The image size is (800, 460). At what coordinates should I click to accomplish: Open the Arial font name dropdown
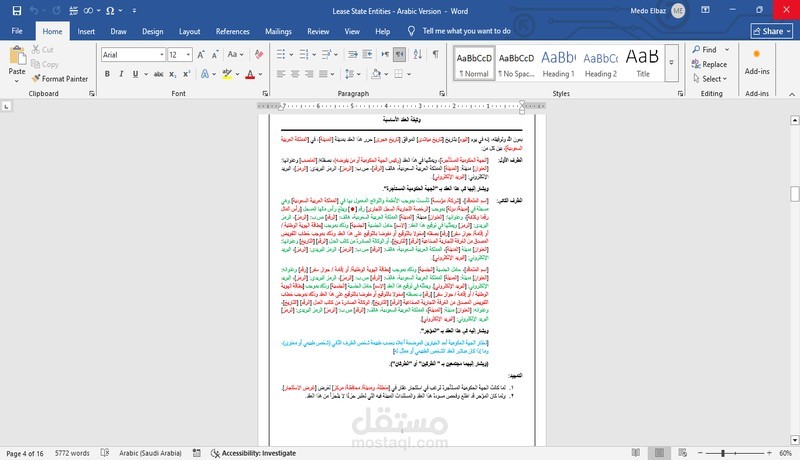tap(162, 55)
